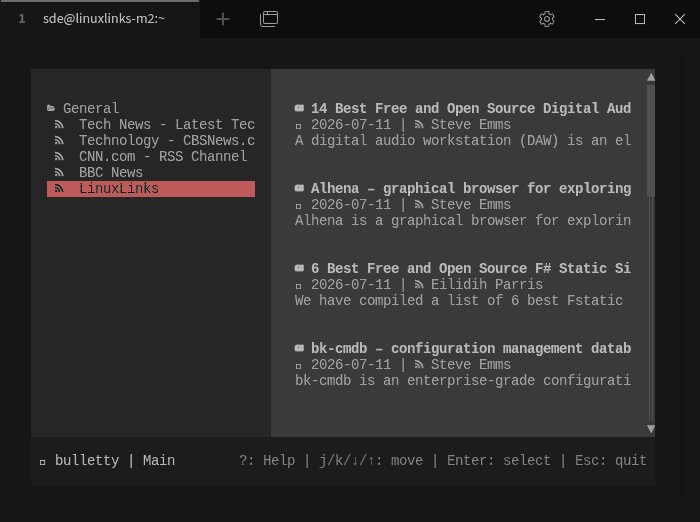700x522 pixels.
Task: Open article Alhena – graphical browser for exploring
Action: pyautogui.click(x=471, y=188)
